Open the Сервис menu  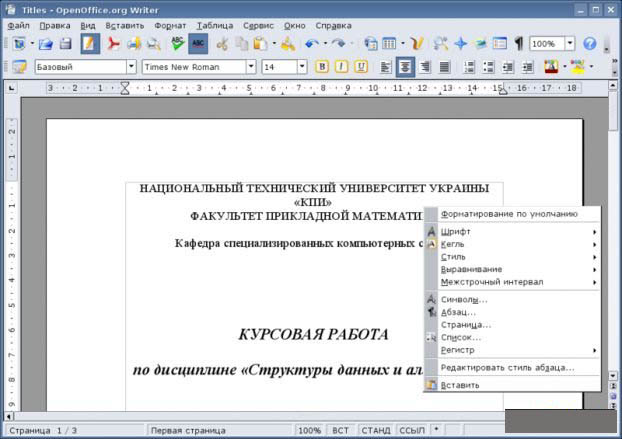[258, 26]
